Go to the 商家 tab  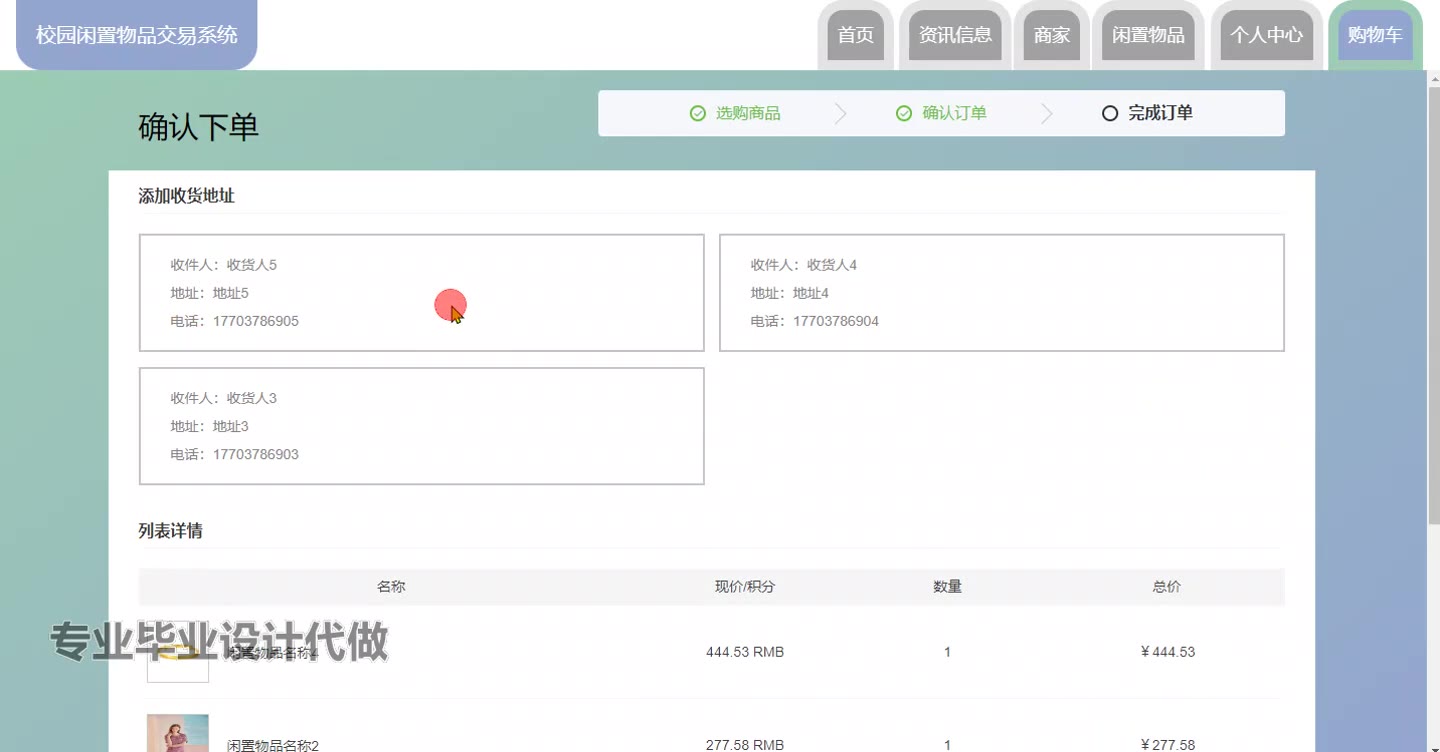coord(1051,35)
